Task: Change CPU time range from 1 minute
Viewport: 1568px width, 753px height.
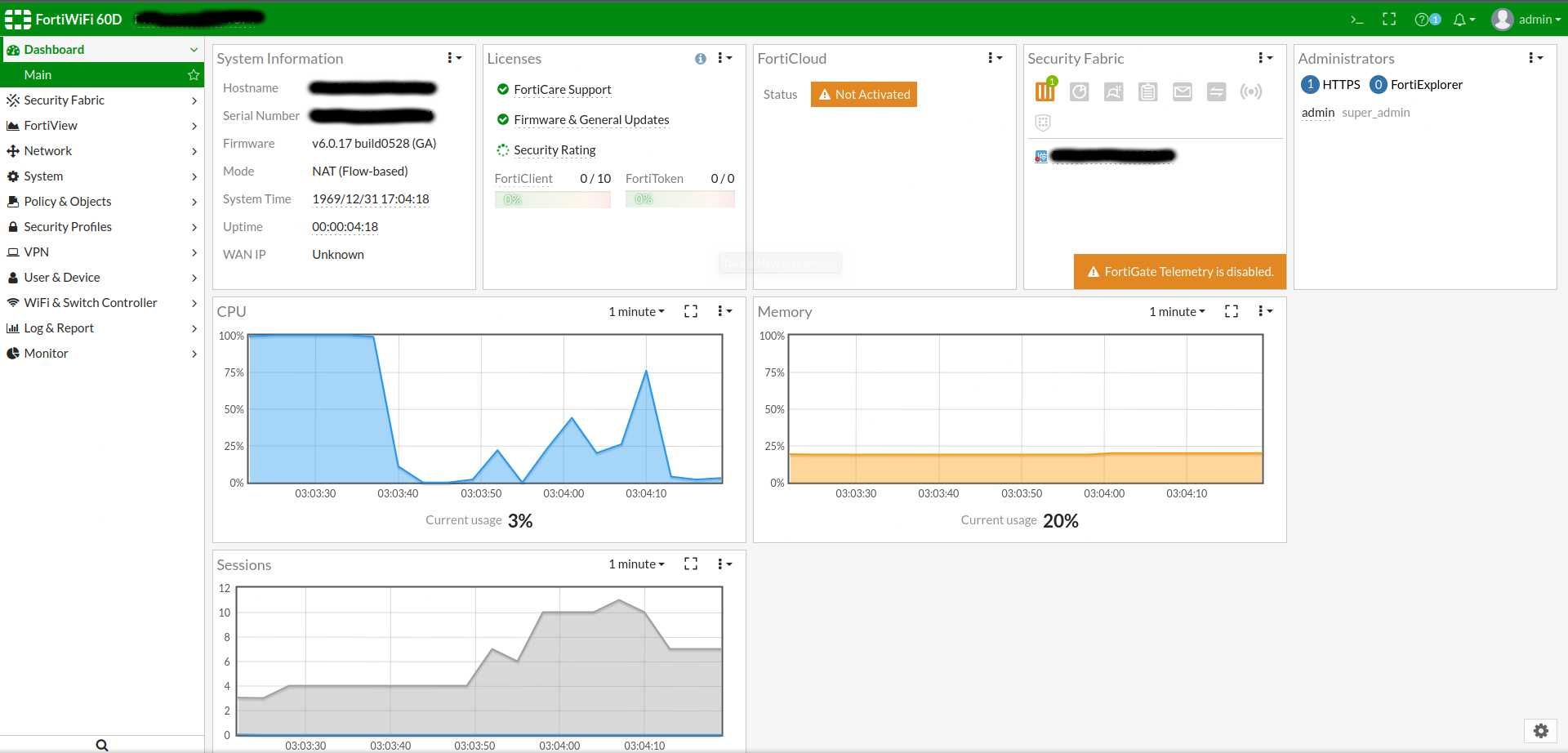Action: [x=636, y=311]
